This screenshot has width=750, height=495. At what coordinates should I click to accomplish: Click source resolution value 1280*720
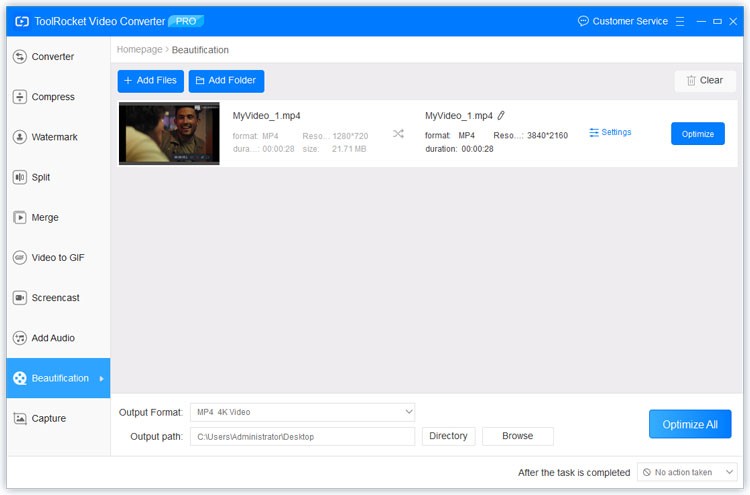point(350,136)
